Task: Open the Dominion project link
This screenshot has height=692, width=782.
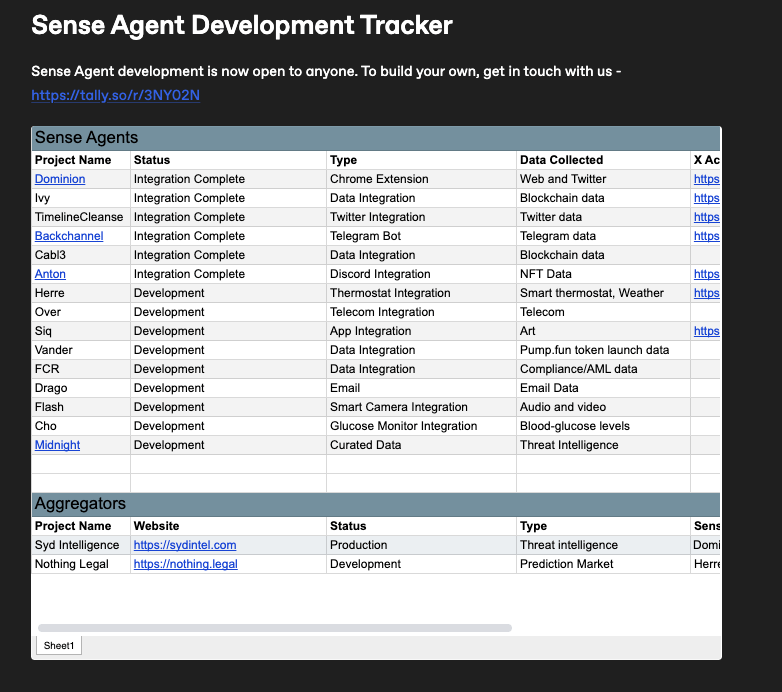Action: pyautogui.click(x=60, y=179)
